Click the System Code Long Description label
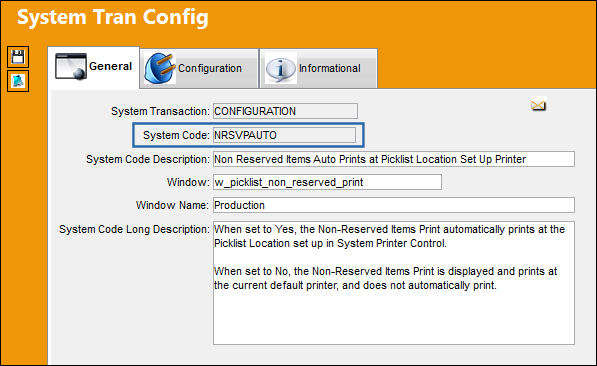This screenshot has height=366, width=597. click(x=134, y=229)
